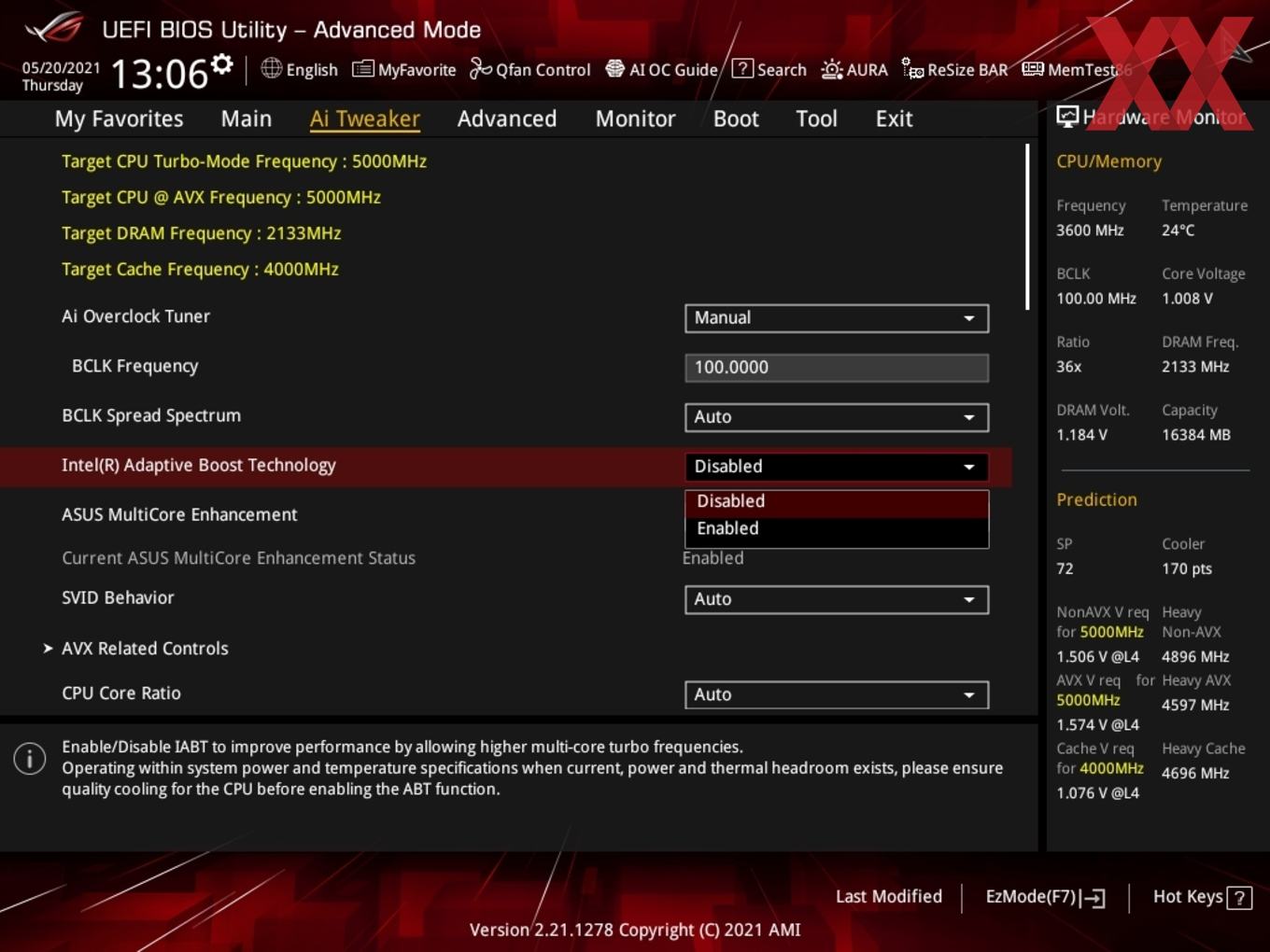Click the Cooler 170 pts value
The height and width of the screenshot is (952, 1270).
1187,569
